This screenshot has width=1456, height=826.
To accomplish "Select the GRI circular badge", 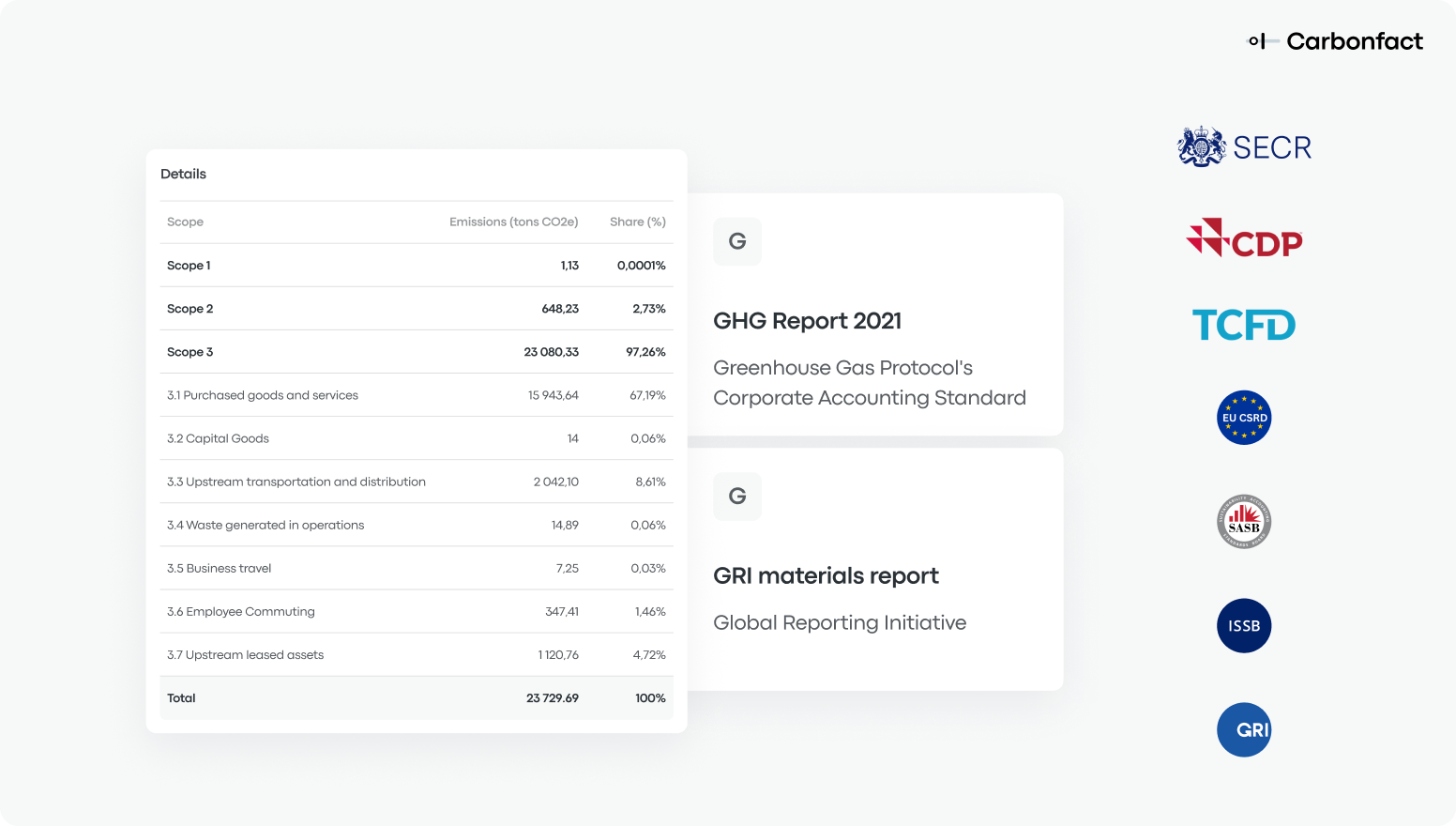I will [x=1244, y=730].
